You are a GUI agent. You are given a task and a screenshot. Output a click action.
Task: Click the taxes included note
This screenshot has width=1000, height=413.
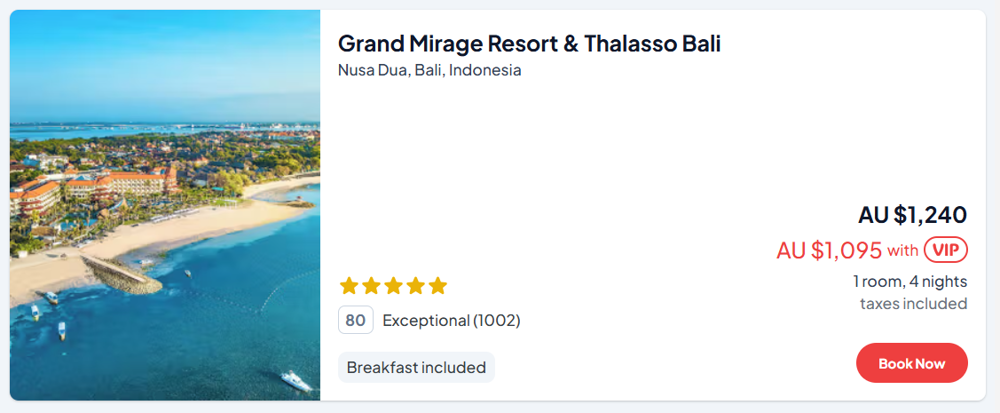pos(913,303)
